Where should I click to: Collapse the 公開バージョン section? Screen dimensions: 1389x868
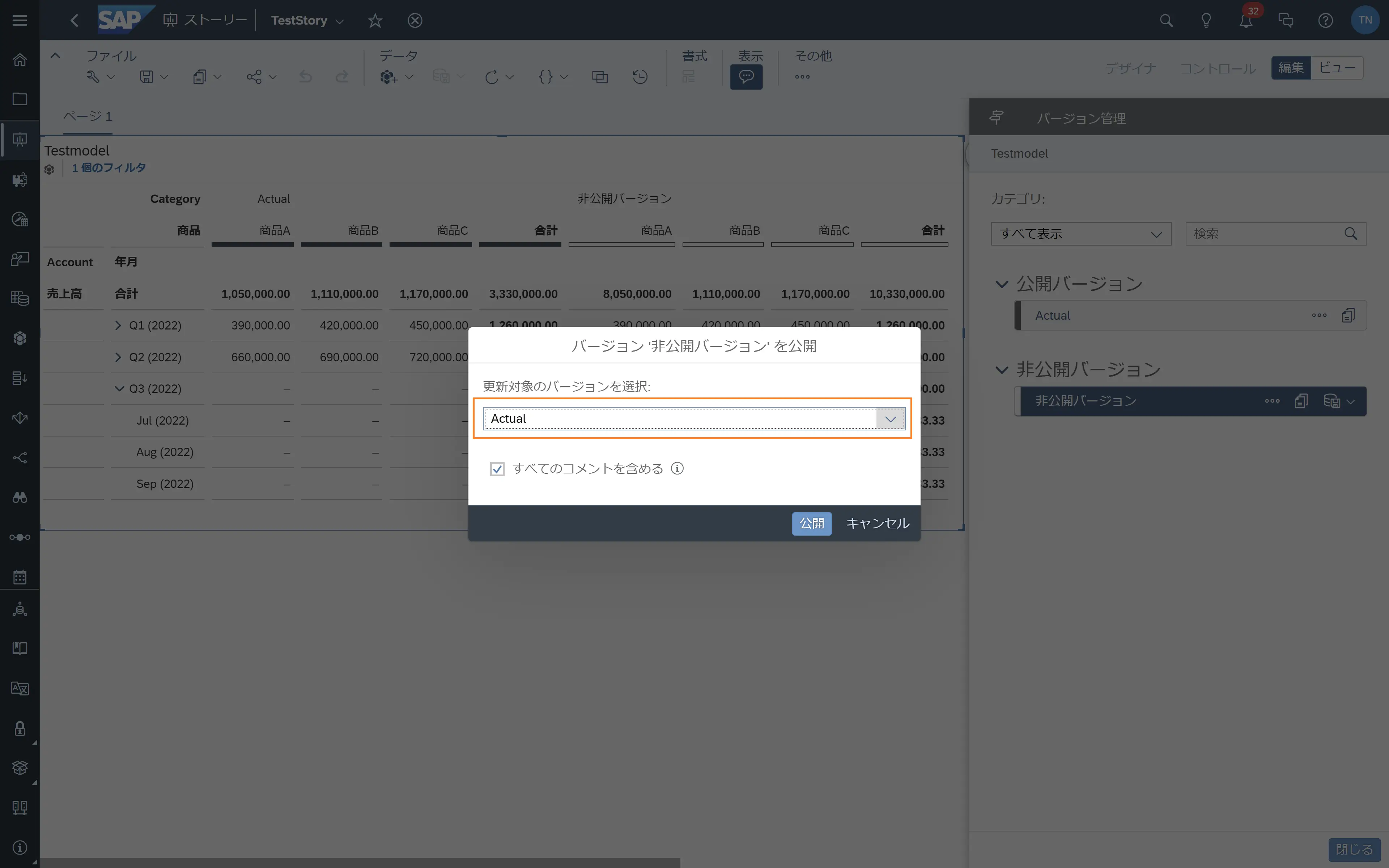[x=1002, y=284]
